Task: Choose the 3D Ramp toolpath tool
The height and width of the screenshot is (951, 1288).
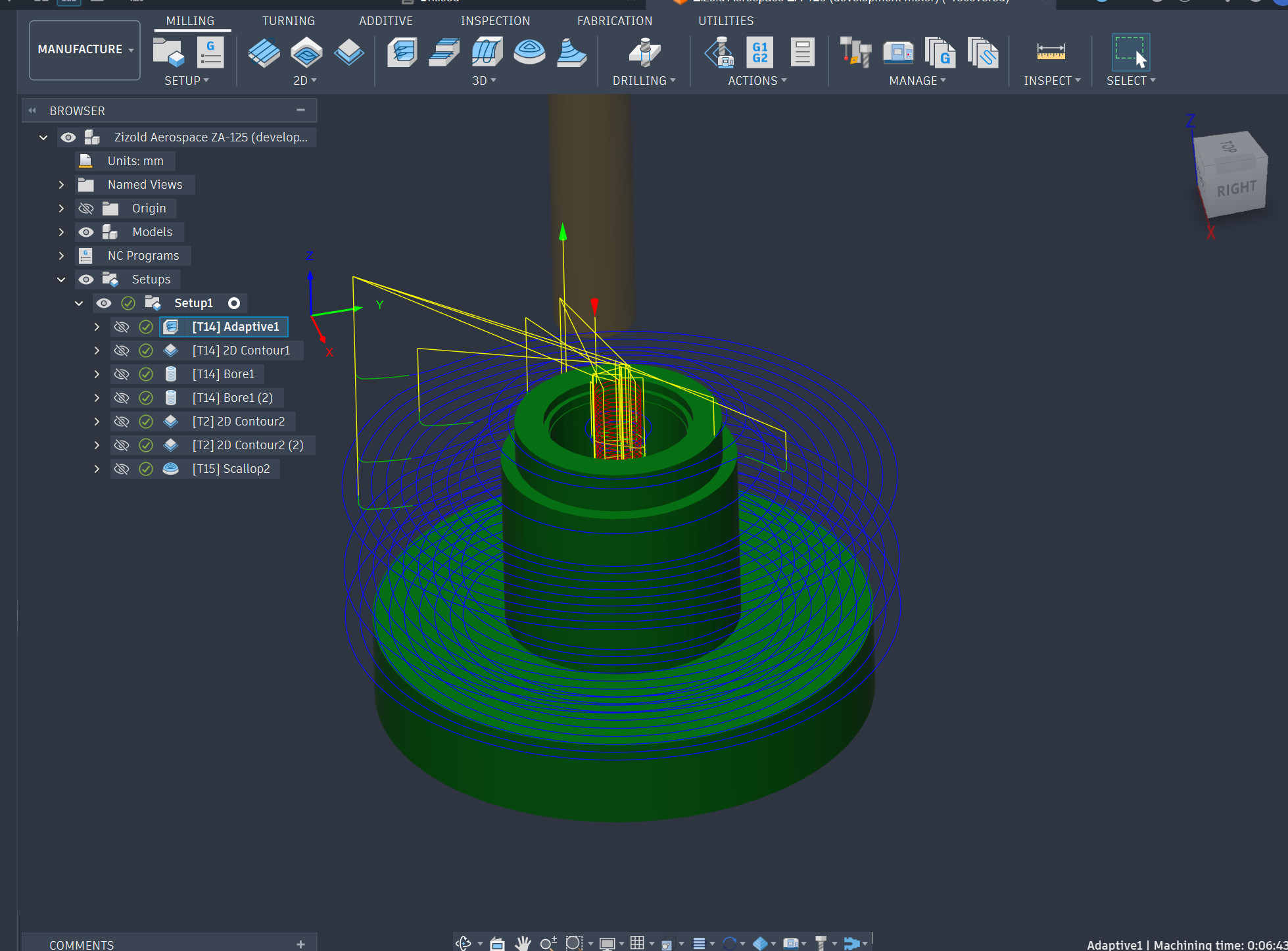Action: 571,52
